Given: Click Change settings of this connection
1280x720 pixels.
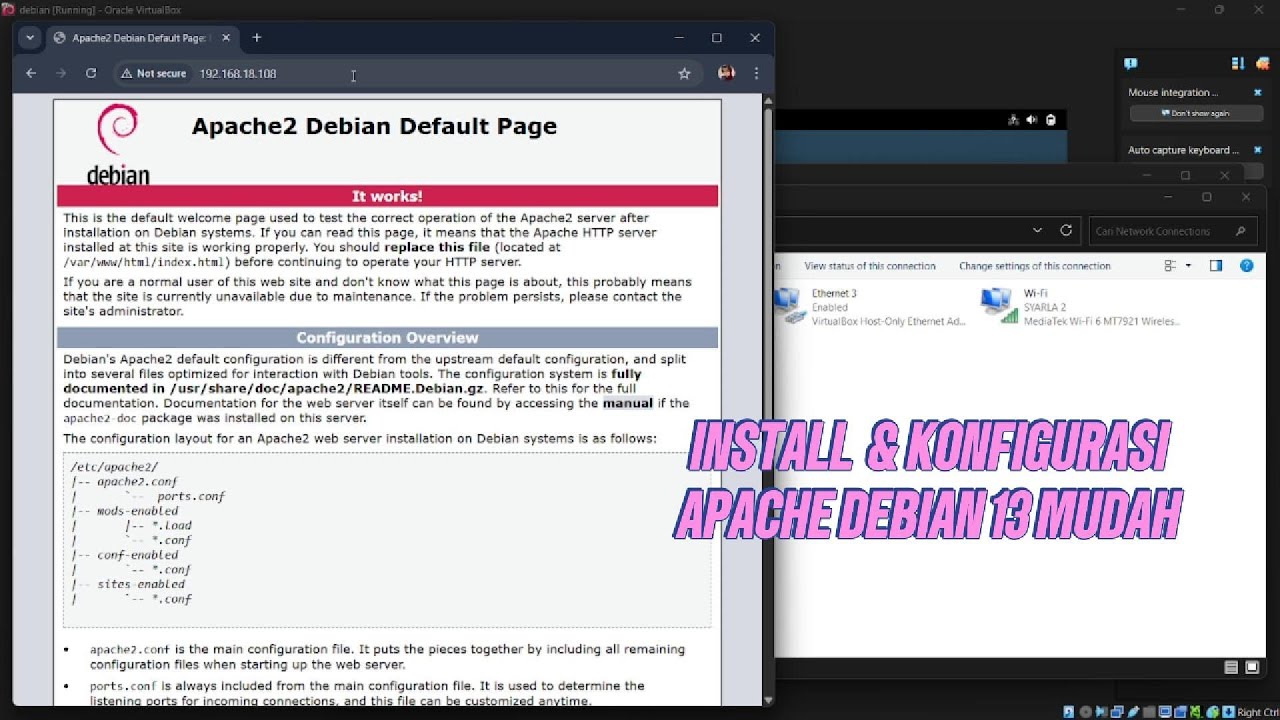Looking at the screenshot, I should [1035, 266].
